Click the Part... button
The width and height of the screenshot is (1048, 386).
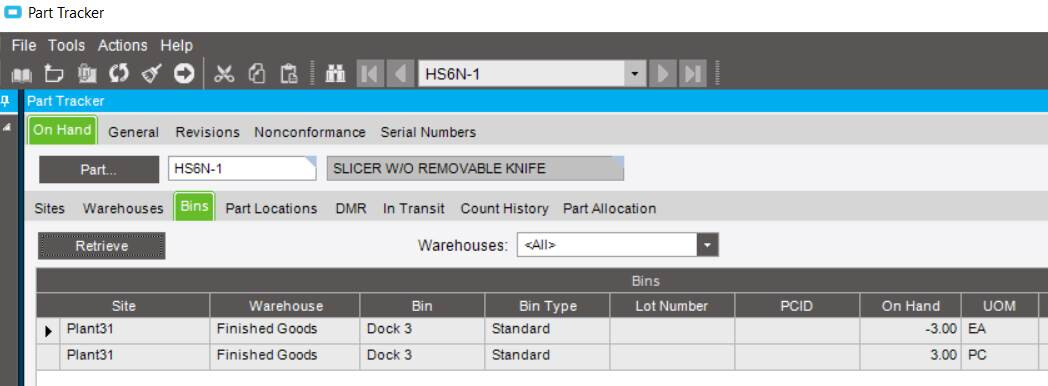click(99, 170)
